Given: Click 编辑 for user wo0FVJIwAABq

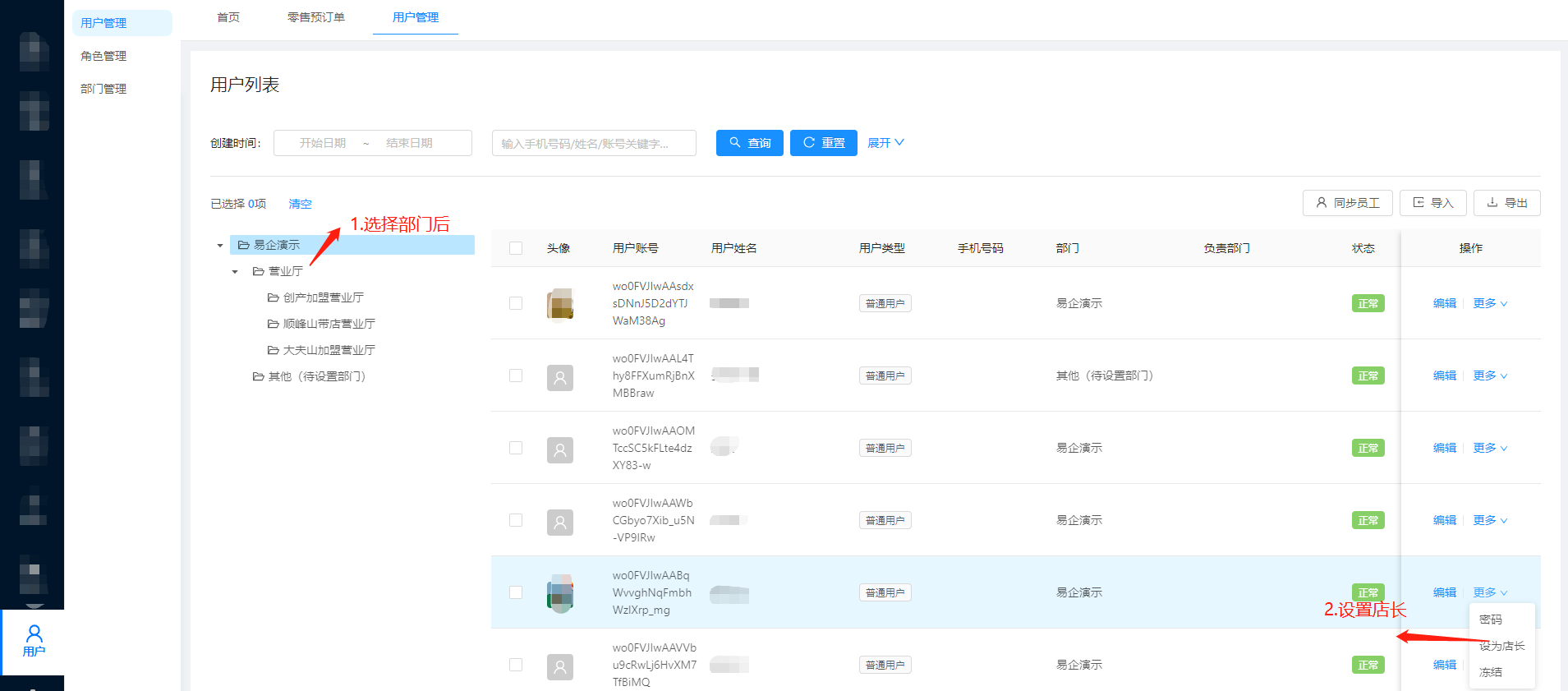Looking at the screenshot, I should pos(1445,592).
